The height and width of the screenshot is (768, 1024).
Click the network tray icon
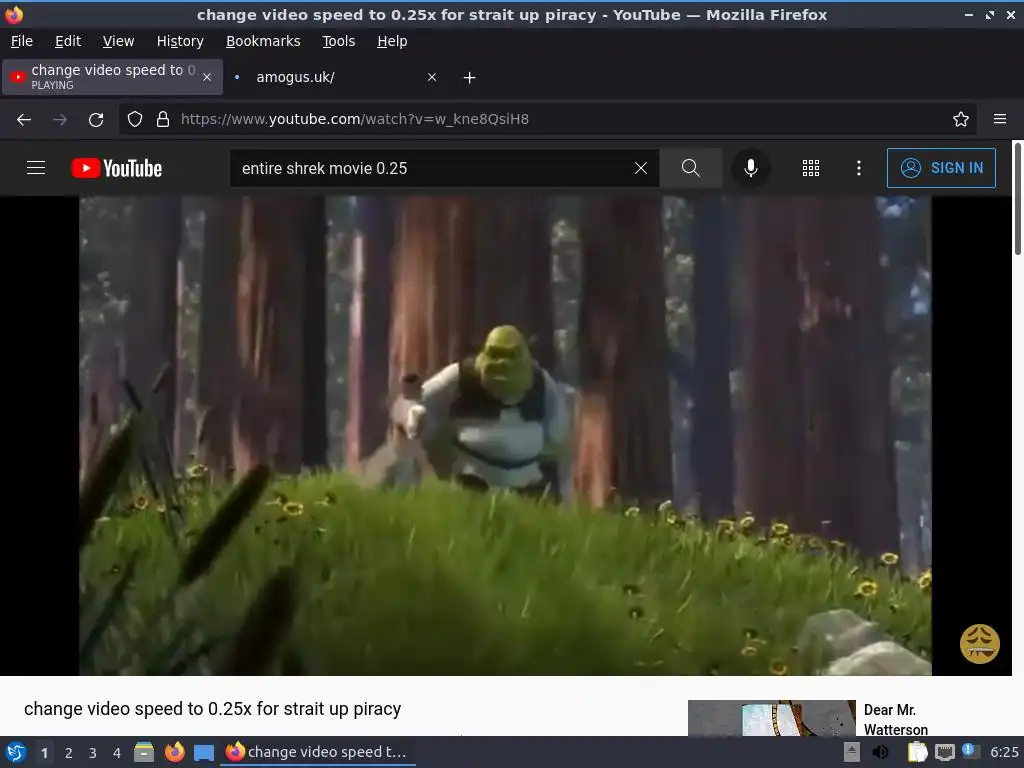tap(944, 752)
